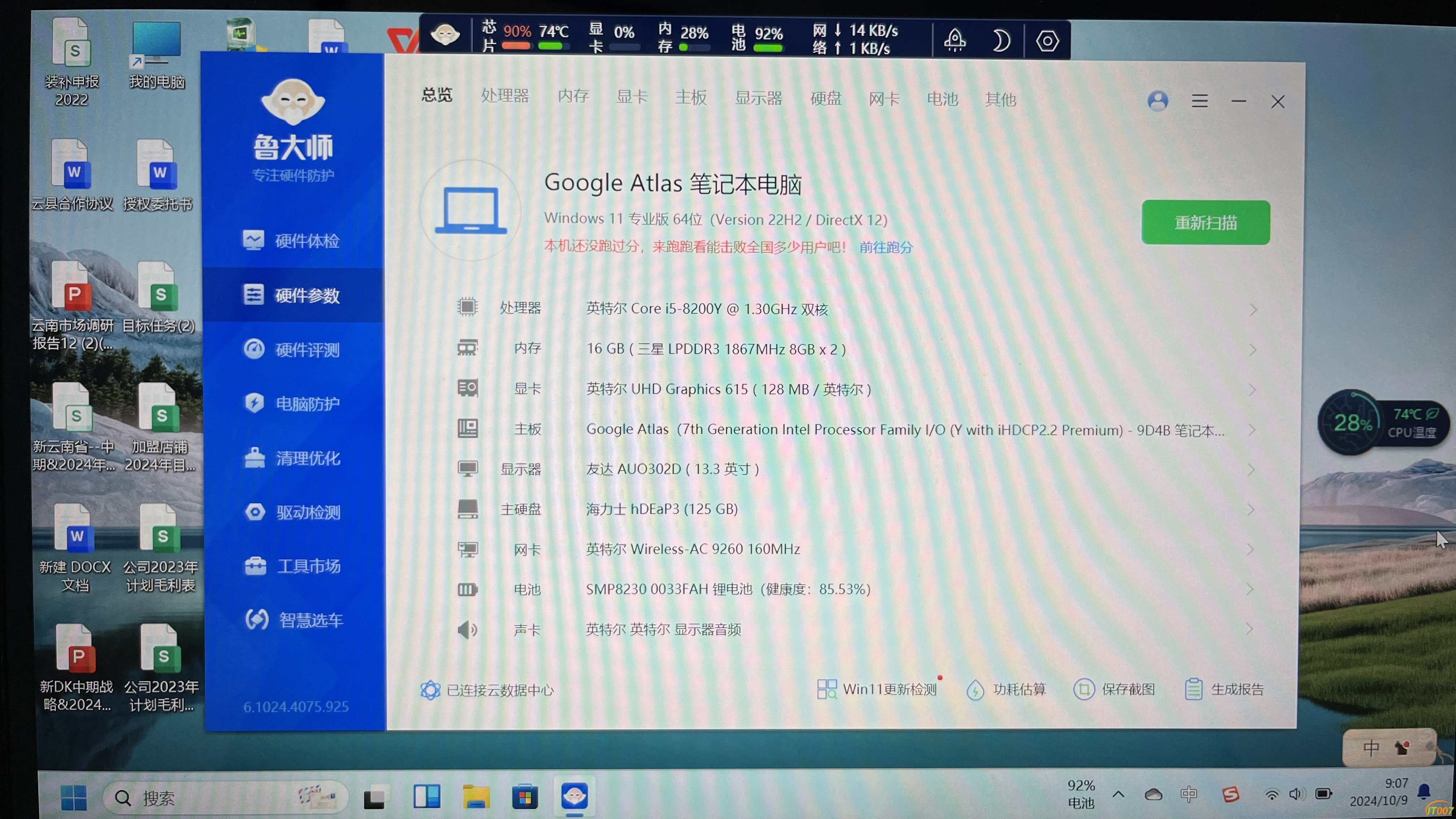The height and width of the screenshot is (819, 1456).
Task: Click the memory module icon
Action: [467, 348]
